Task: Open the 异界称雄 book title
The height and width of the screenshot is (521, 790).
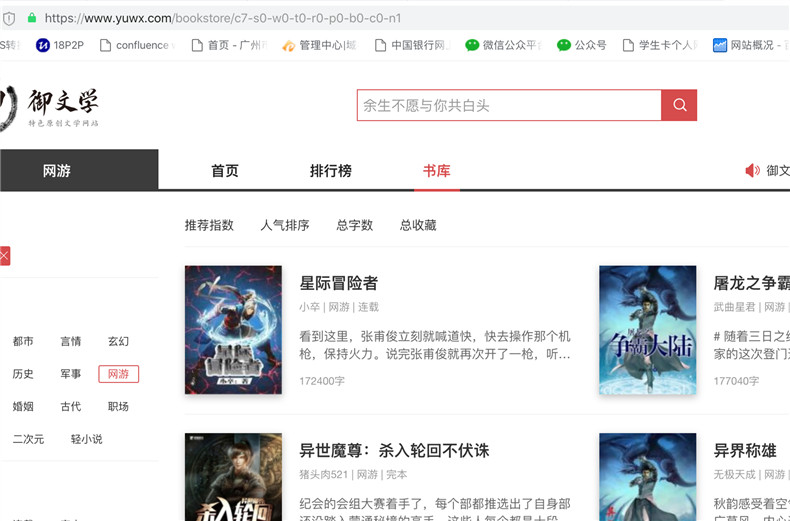Action: pyautogui.click(x=745, y=450)
